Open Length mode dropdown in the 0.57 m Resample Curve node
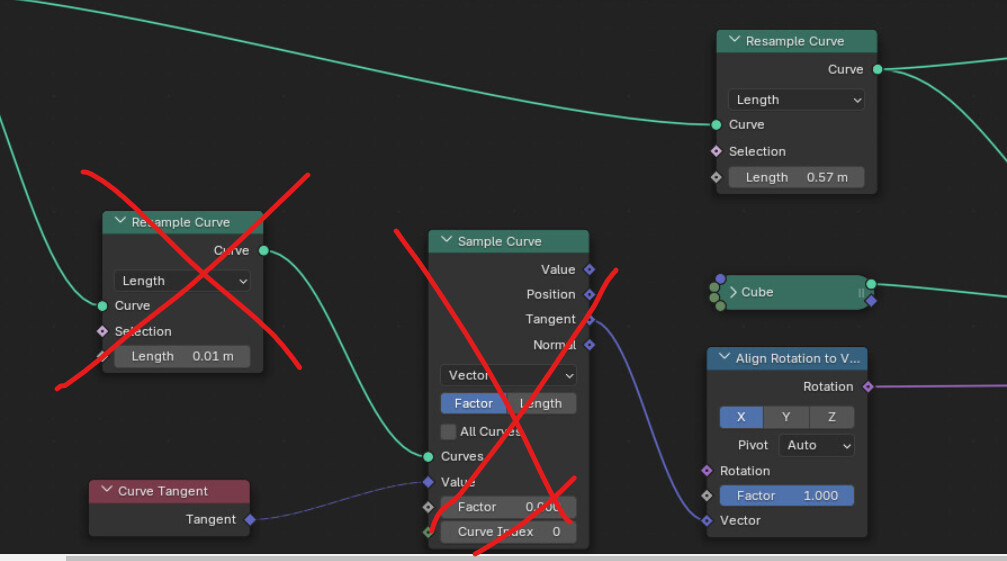1007x561 pixels. (x=796, y=99)
